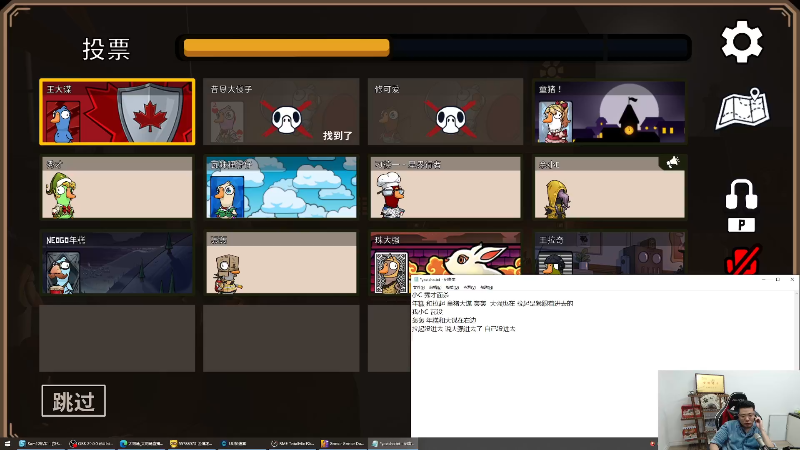Open the Notepad 格式 (Format) menu

[452, 287]
